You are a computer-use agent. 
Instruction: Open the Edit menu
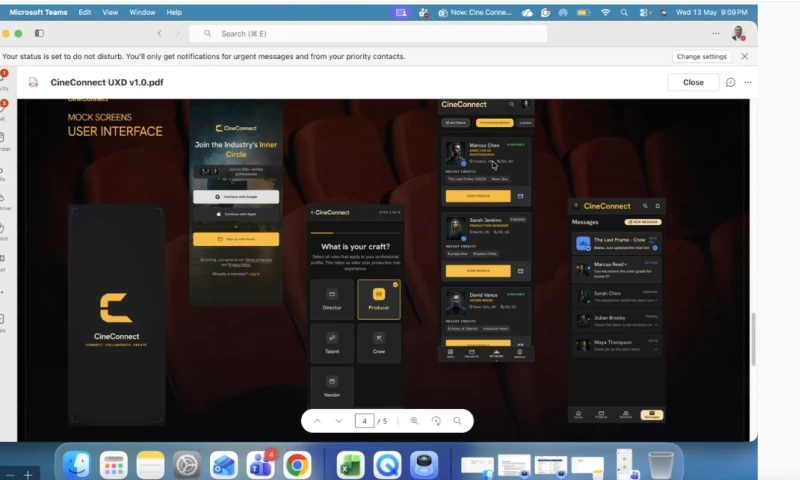(x=85, y=12)
